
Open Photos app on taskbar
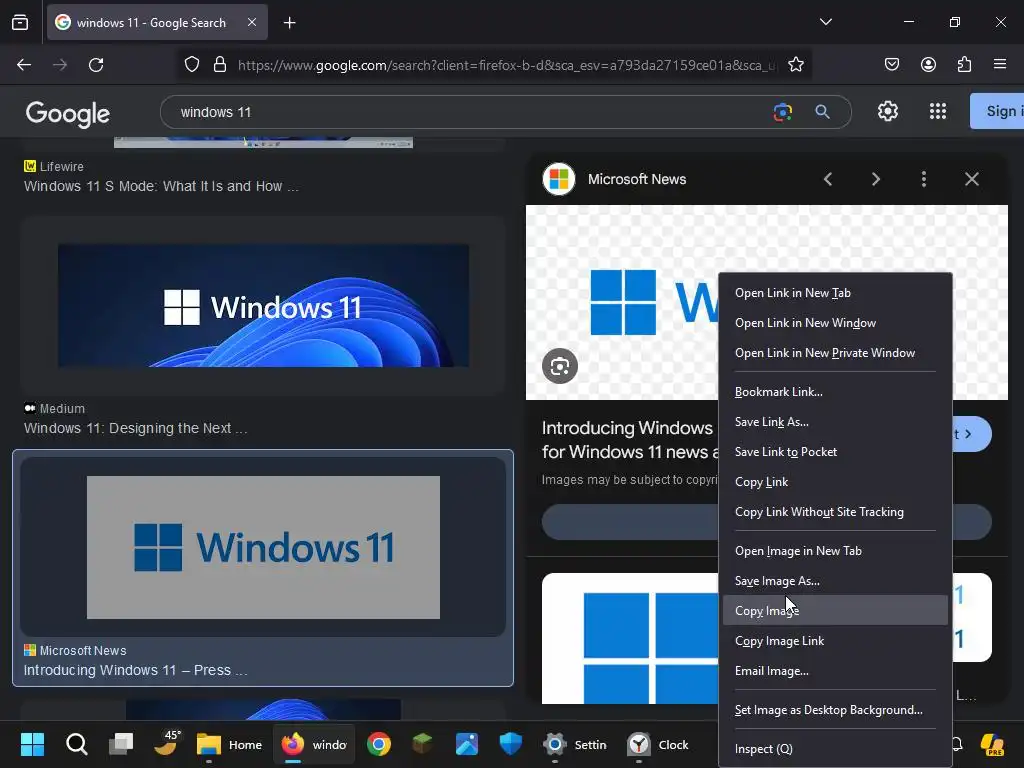point(466,744)
